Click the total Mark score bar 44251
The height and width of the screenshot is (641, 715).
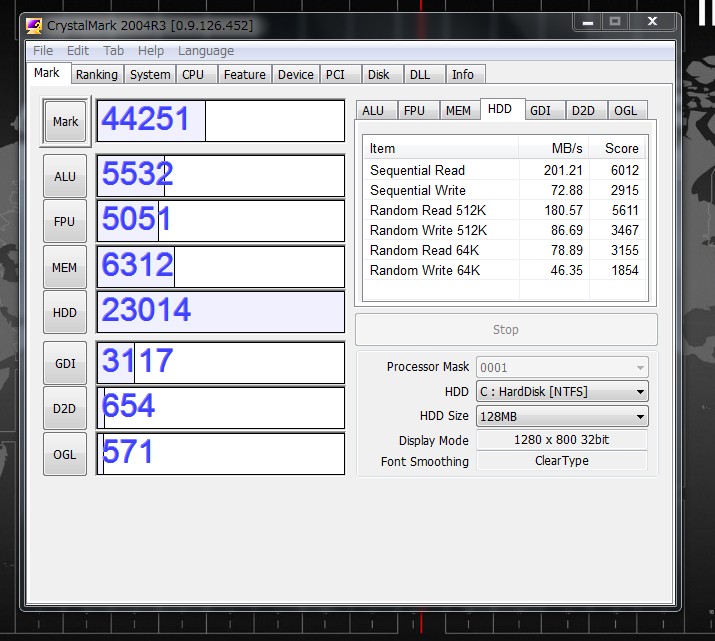pos(221,121)
